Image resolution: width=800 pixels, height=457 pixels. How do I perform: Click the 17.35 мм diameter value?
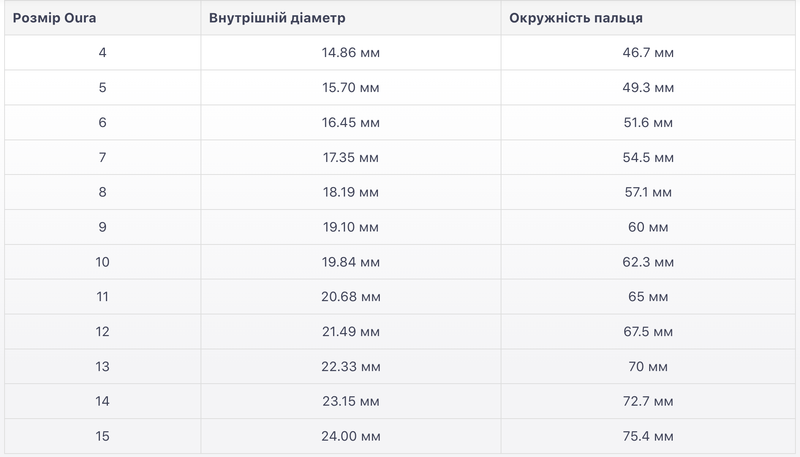click(x=350, y=157)
